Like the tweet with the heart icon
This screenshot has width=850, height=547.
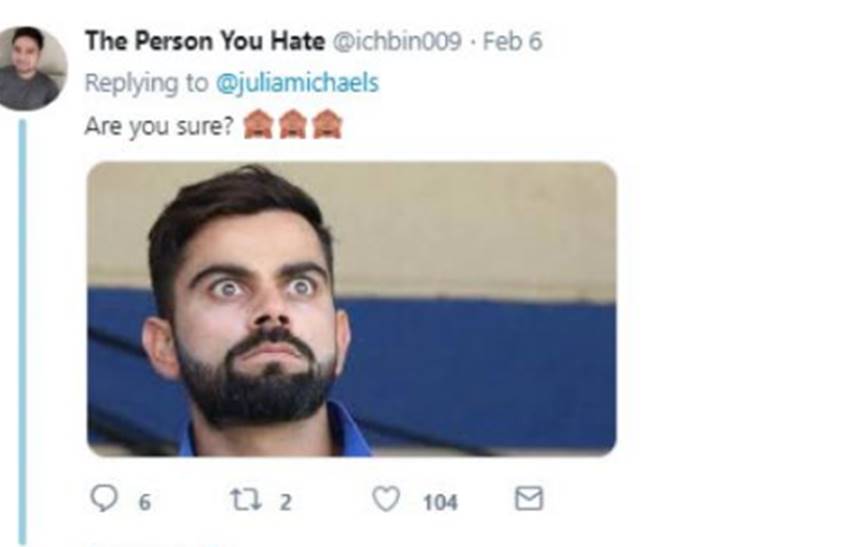point(386,499)
